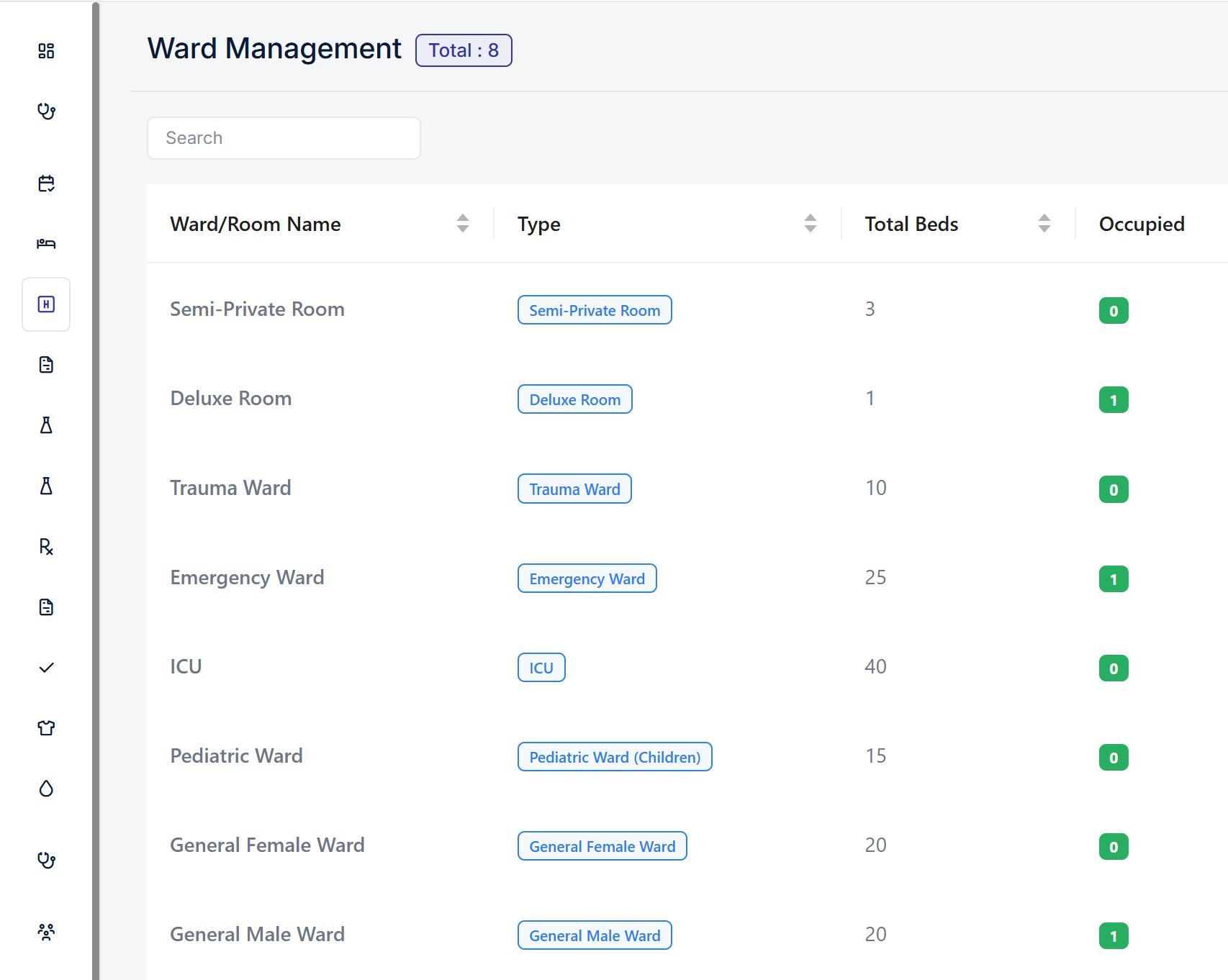
Task: Click occupied count badge for Deluxe Room
Action: (x=1114, y=400)
